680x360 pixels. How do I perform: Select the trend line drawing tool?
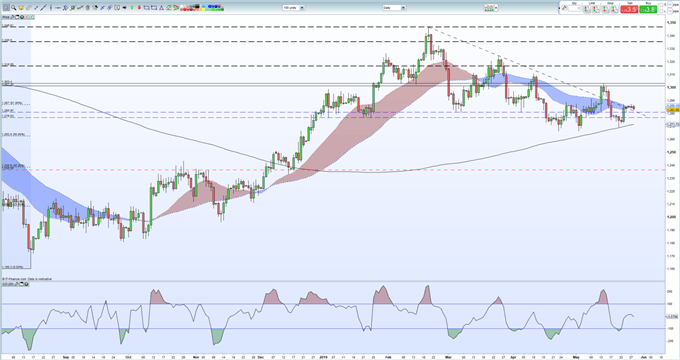tap(43, 7)
